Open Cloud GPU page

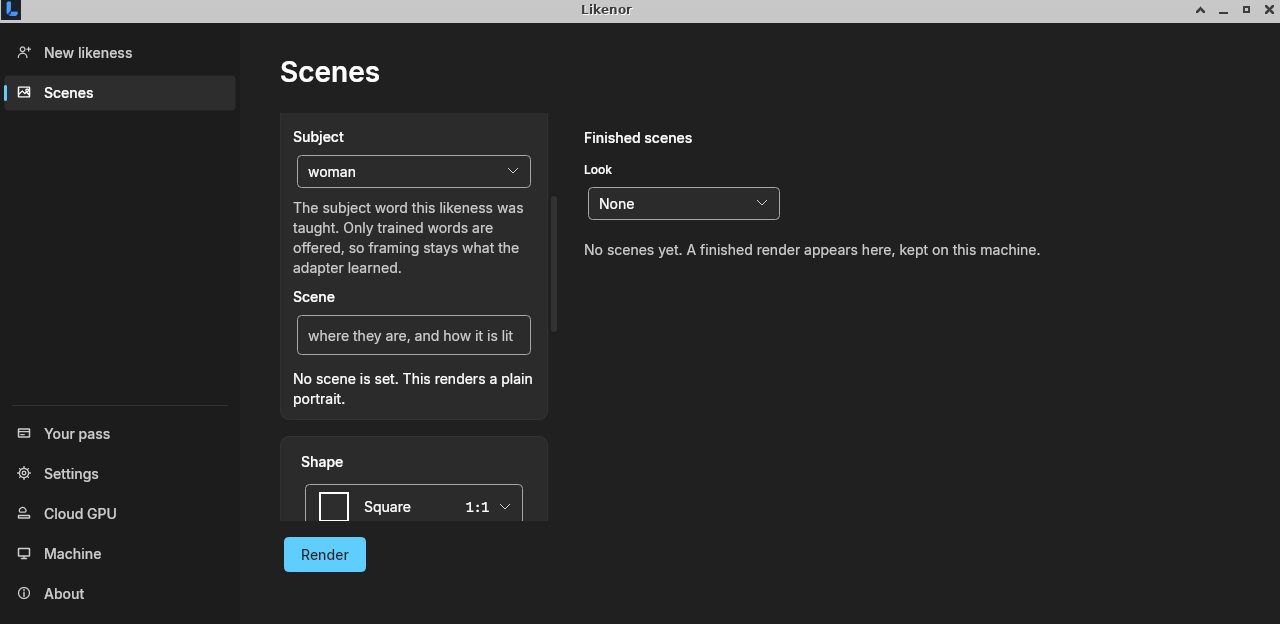[120, 514]
